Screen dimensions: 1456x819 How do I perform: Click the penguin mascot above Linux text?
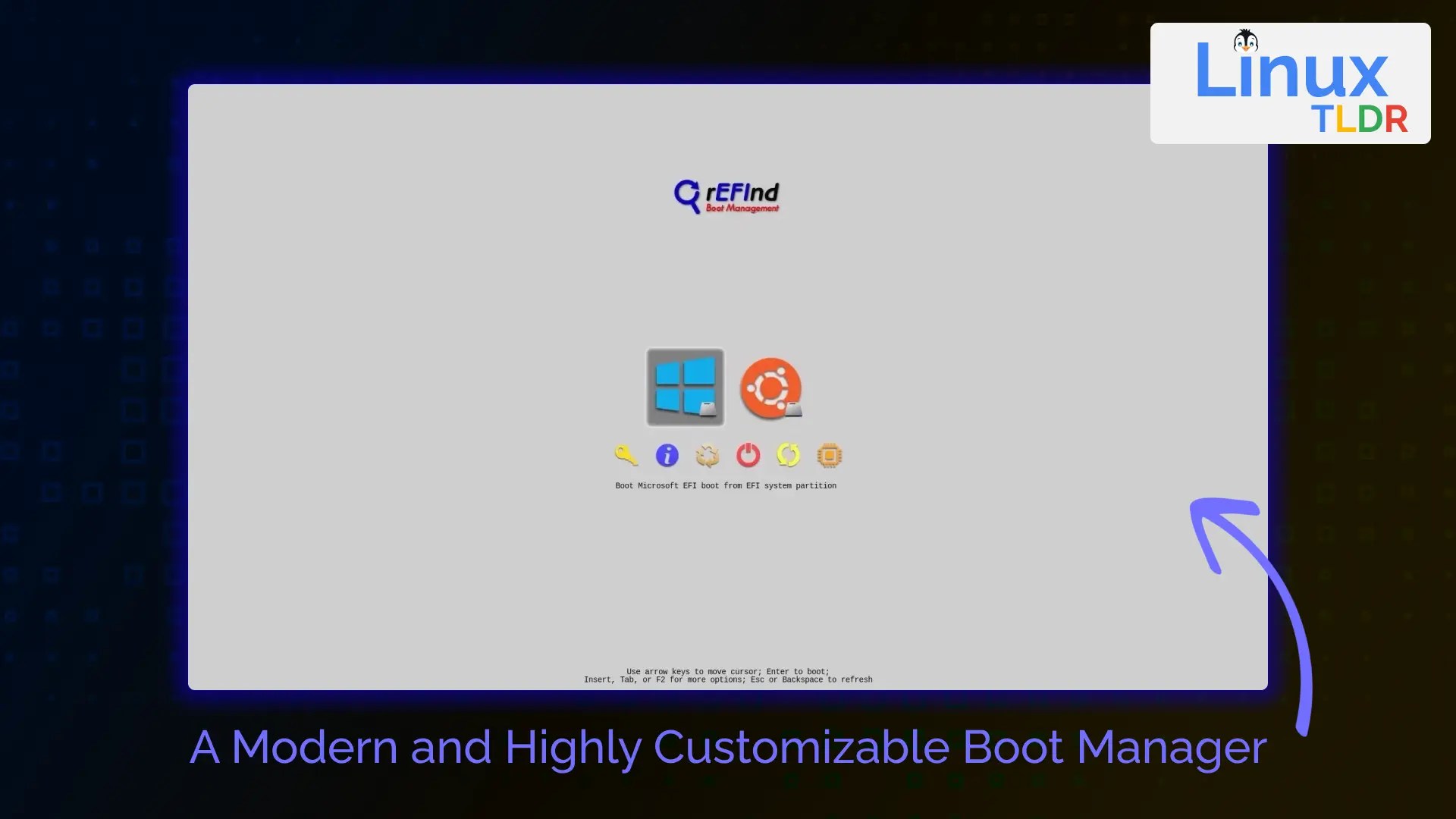(x=1245, y=41)
